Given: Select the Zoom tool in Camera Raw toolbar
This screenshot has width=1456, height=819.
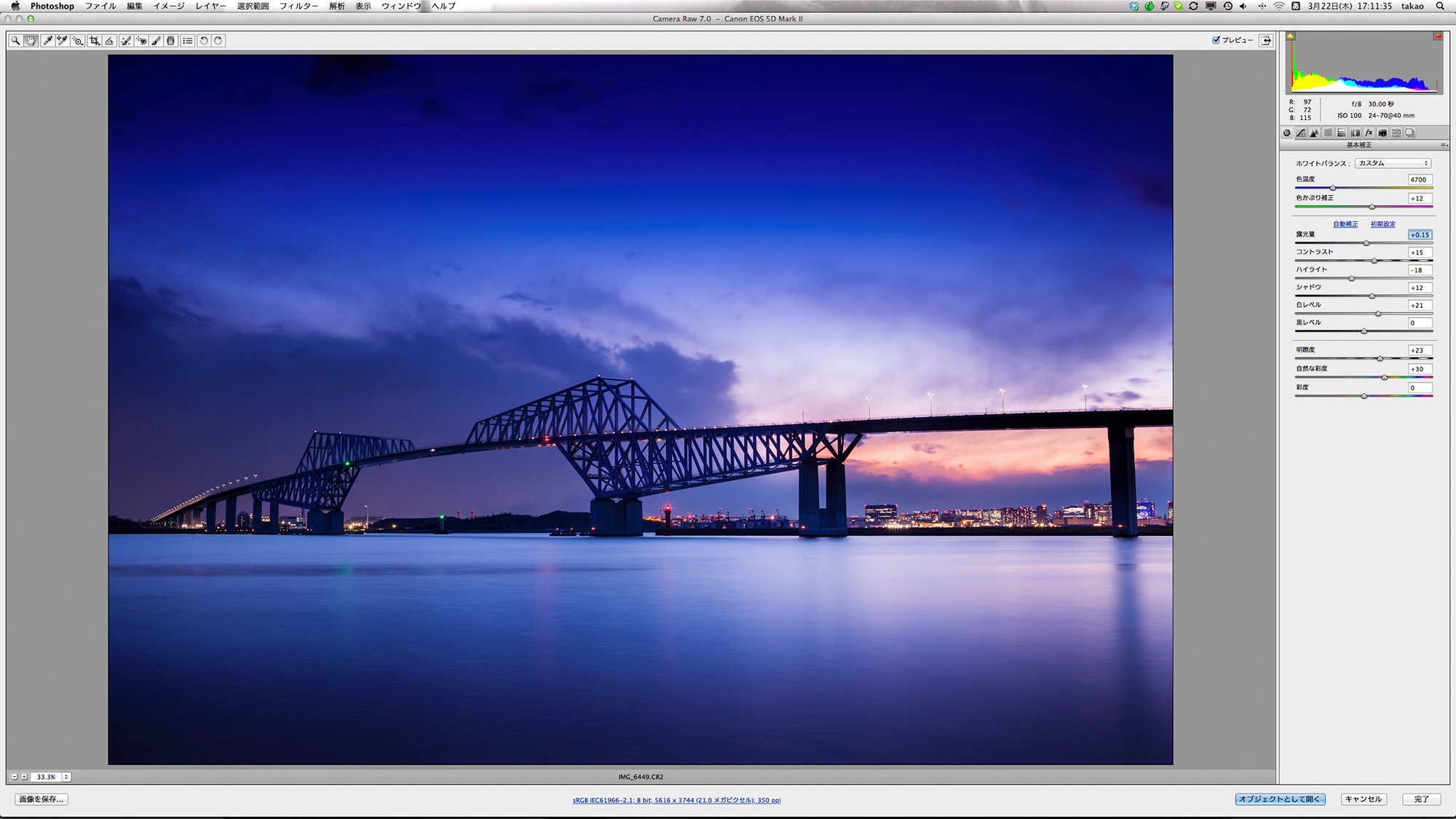Looking at the screenshot, I should coord(15,41).
